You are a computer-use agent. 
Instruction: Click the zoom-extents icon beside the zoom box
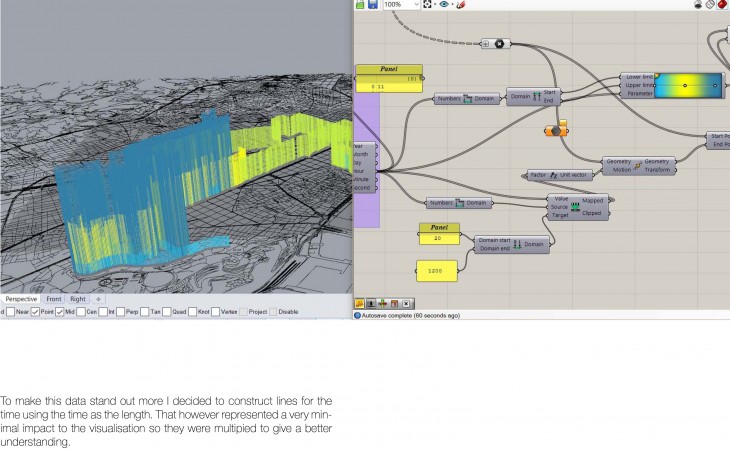[x=428, y=5]
